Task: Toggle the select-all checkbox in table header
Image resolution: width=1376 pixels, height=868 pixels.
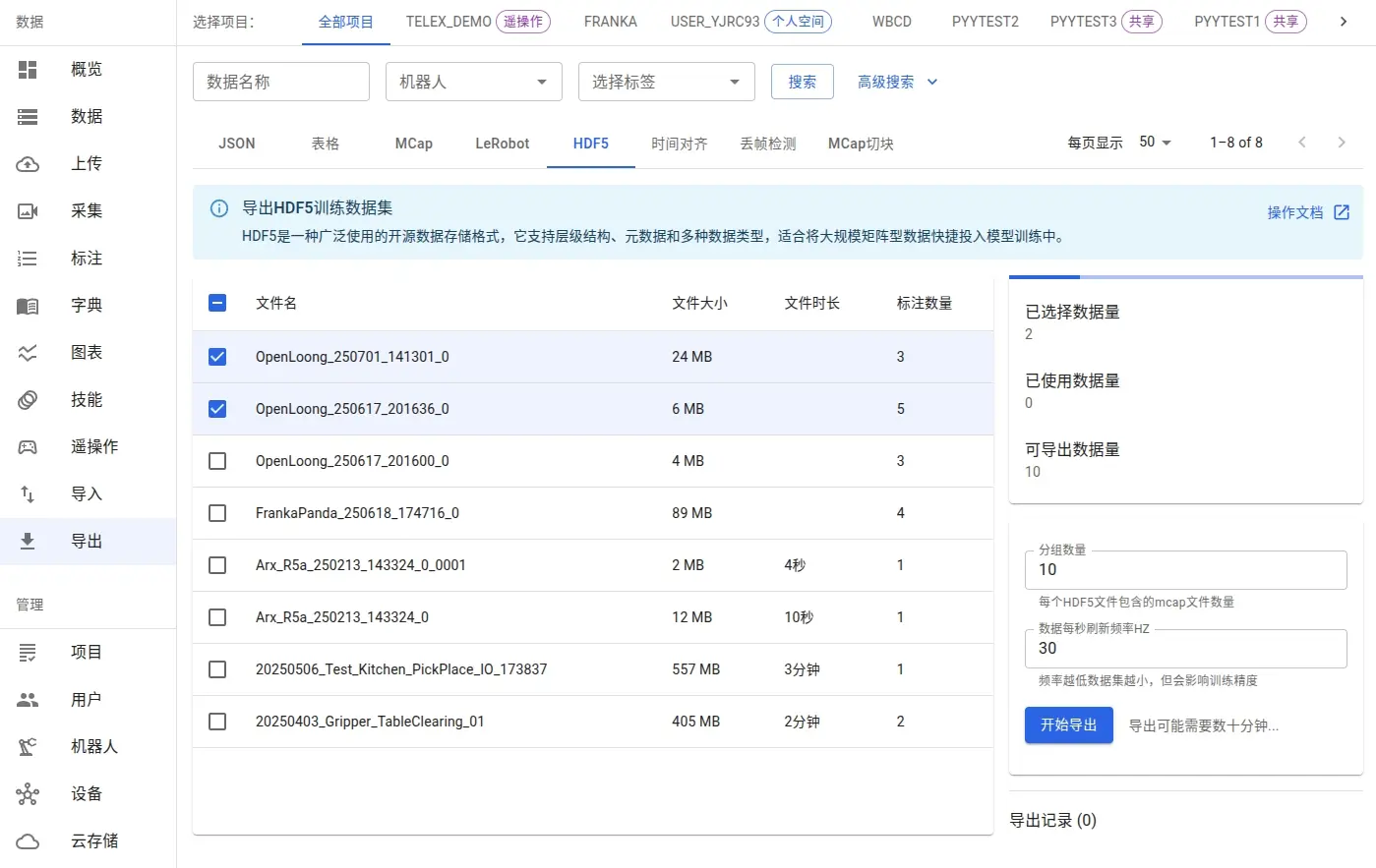Action: click(x=217, y=303)
